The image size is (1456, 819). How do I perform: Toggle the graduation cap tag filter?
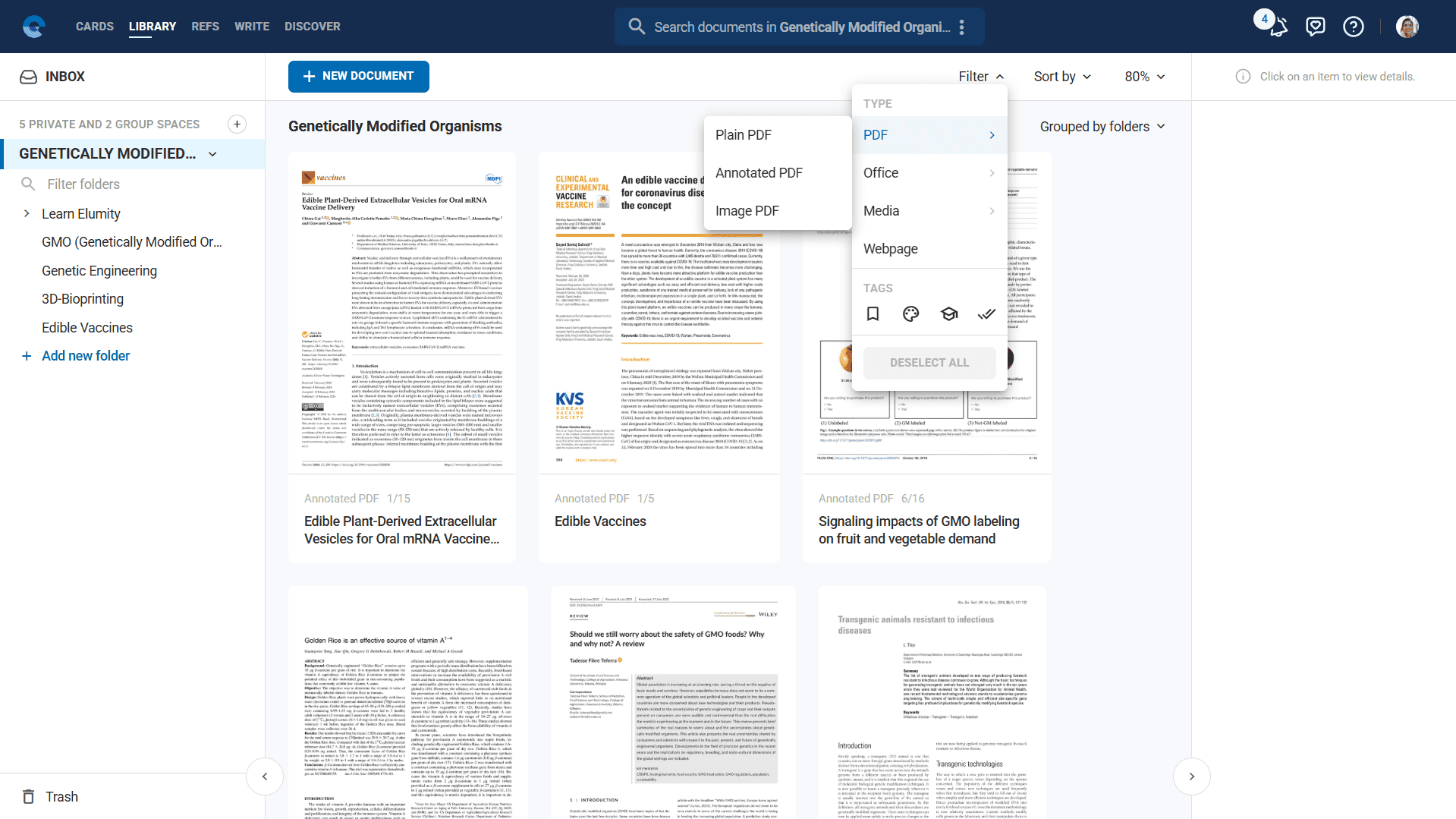point(948,314)
